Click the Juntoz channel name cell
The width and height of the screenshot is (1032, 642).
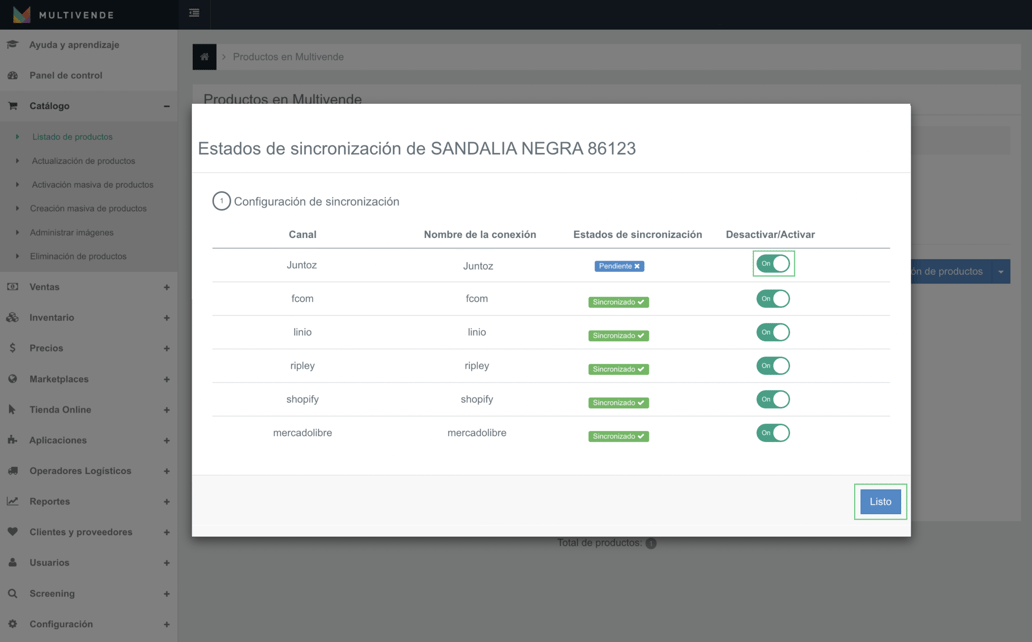pos(302,265)
